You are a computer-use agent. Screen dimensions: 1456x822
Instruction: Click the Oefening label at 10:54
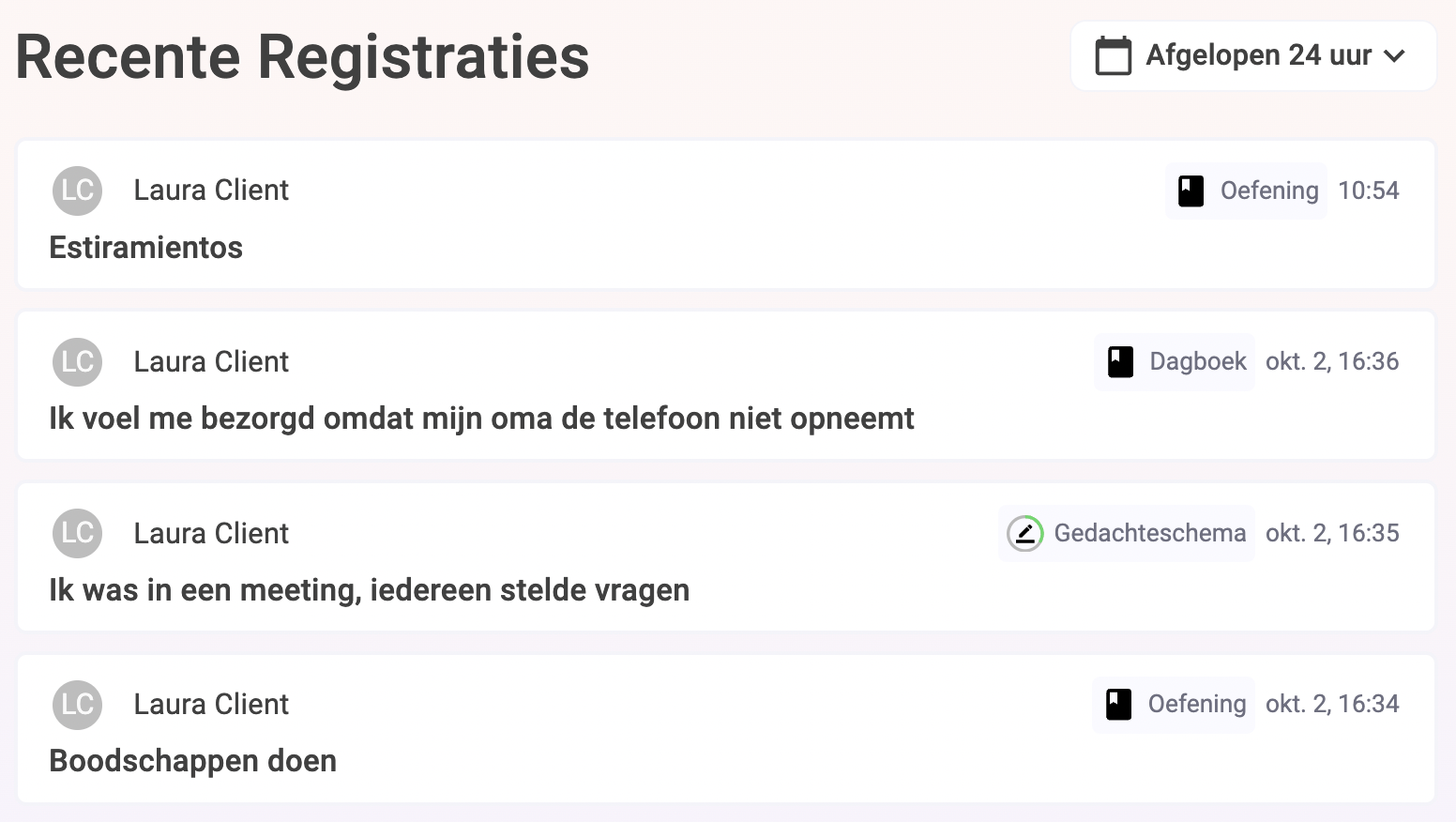pos(1269,190)
